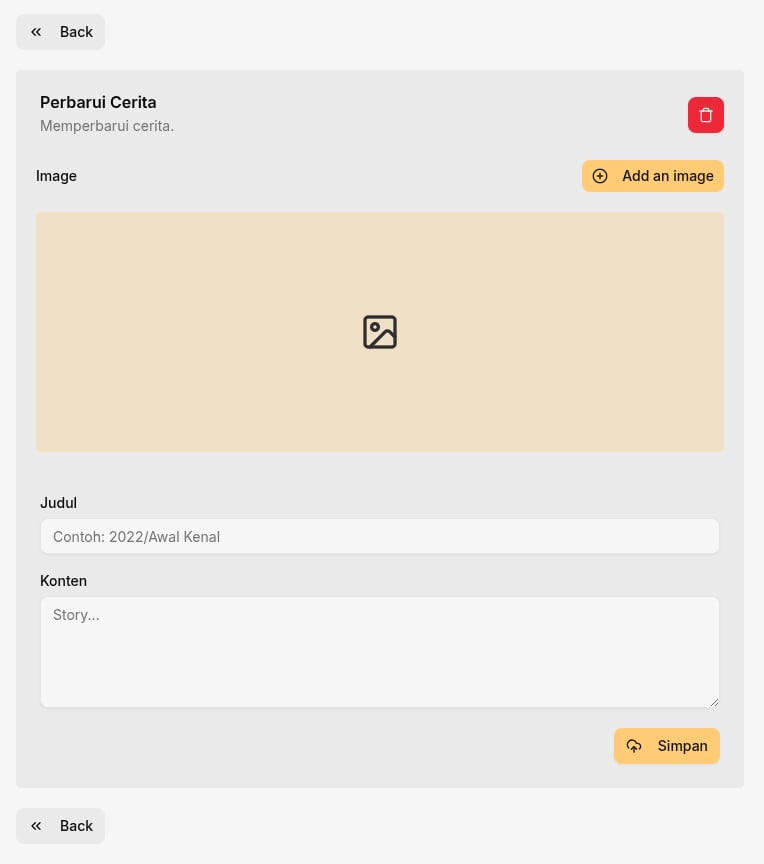The height and width of the screenshot is (864, 764).
Task: Click the Contoh: 2022/Awal Kenal placeholder text
Action: pos(137,537)
